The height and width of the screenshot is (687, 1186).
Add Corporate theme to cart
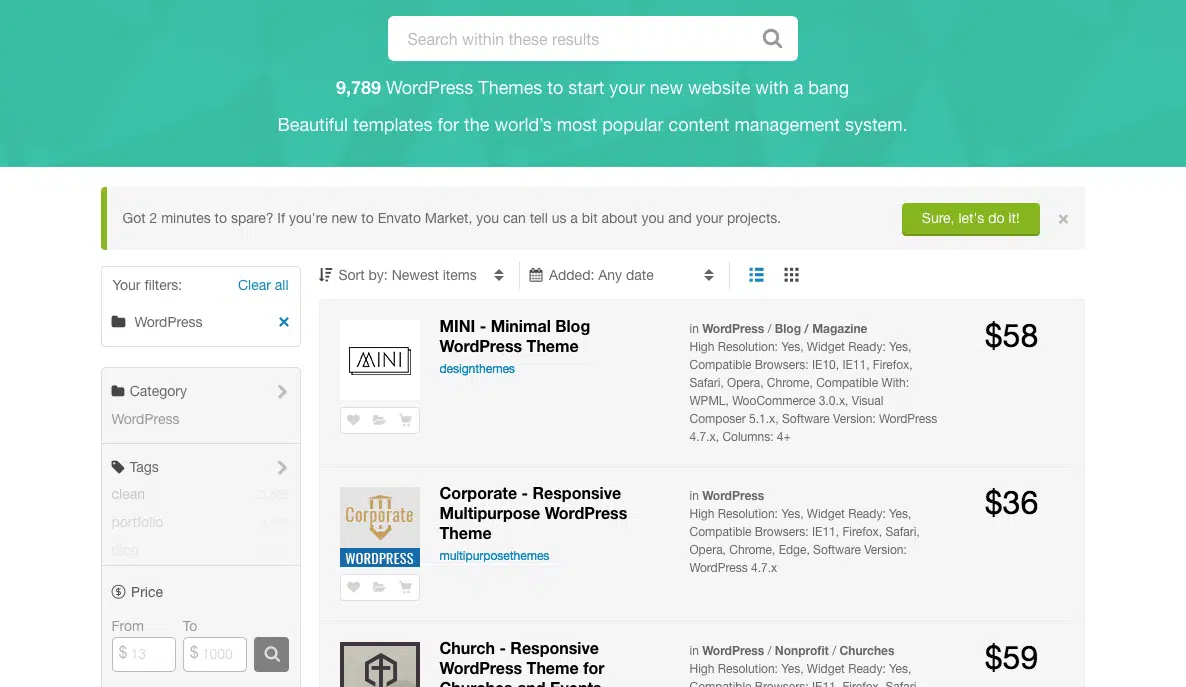[405, 588]
